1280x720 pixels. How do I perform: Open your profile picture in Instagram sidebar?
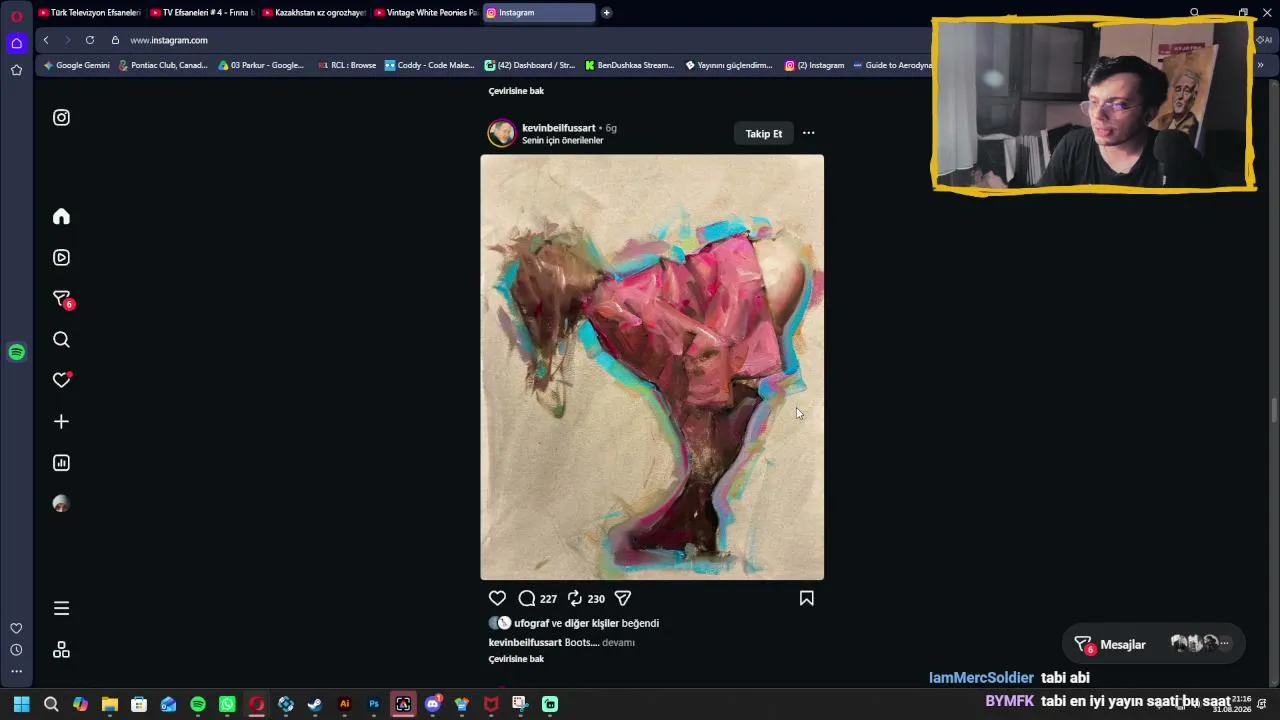click(61, 504)
